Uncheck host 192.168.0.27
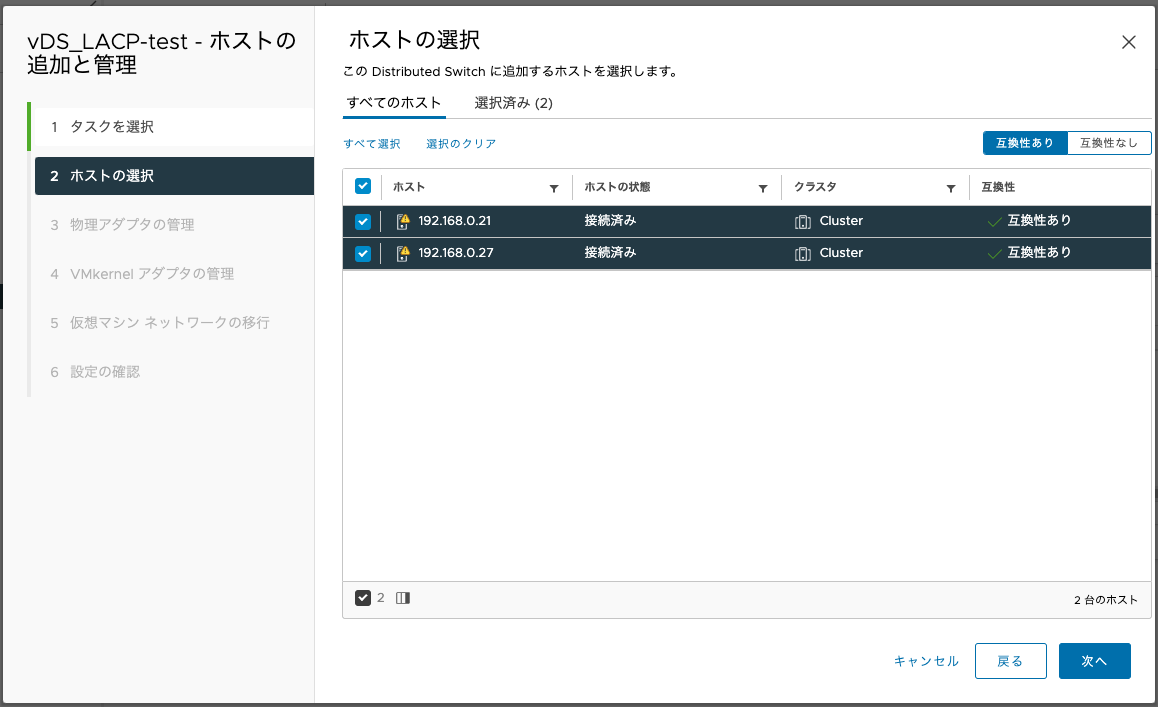 (x=363, y=252)
